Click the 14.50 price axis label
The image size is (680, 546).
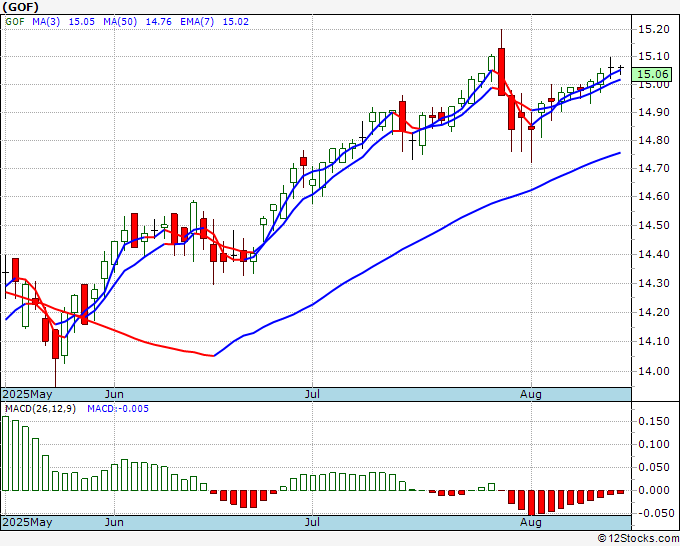pyautogui.click(x=654, y=225)
